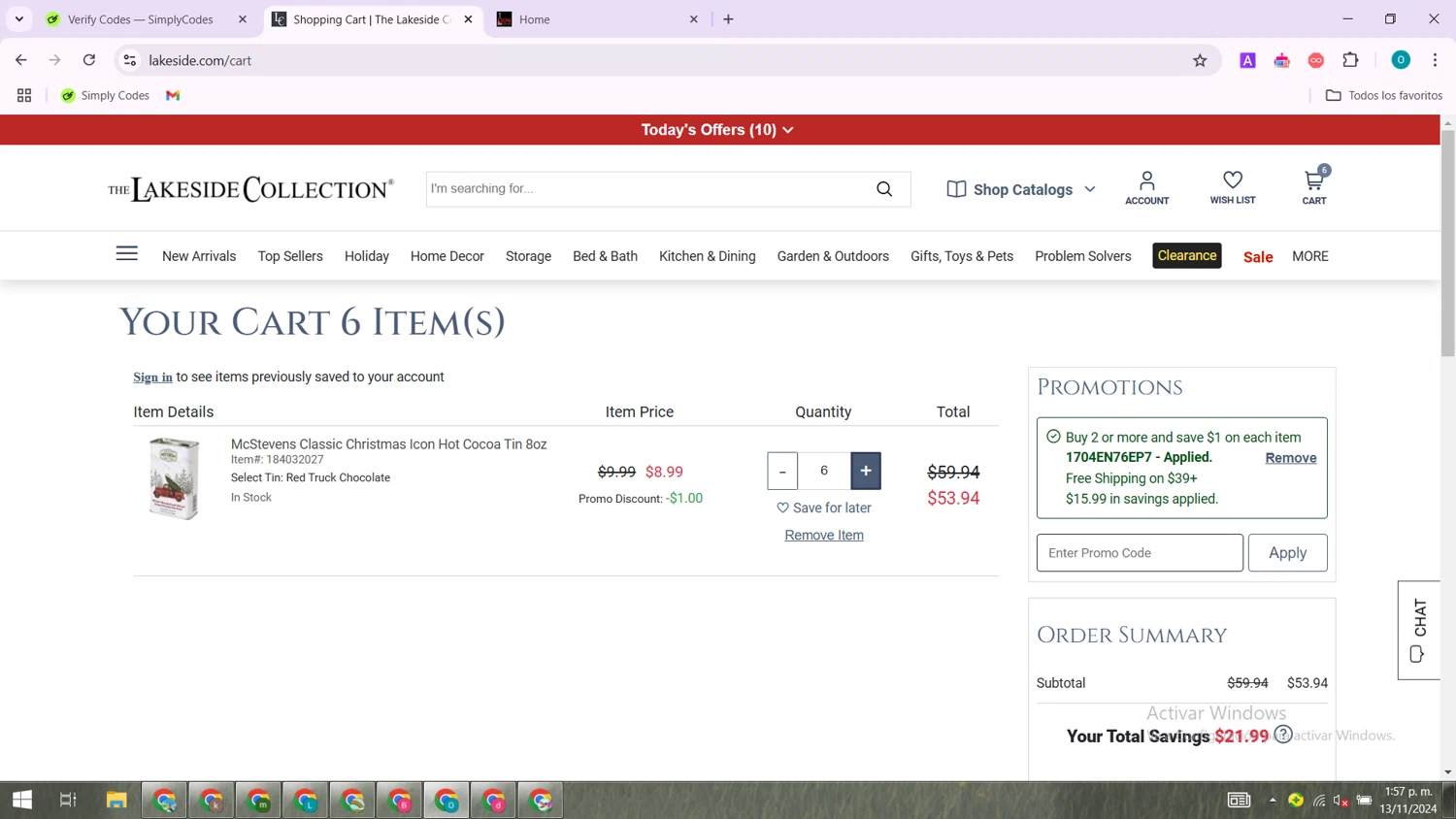
Task: Open Todos los favoritos bookmarks folder
Action: click(1384, 95)
